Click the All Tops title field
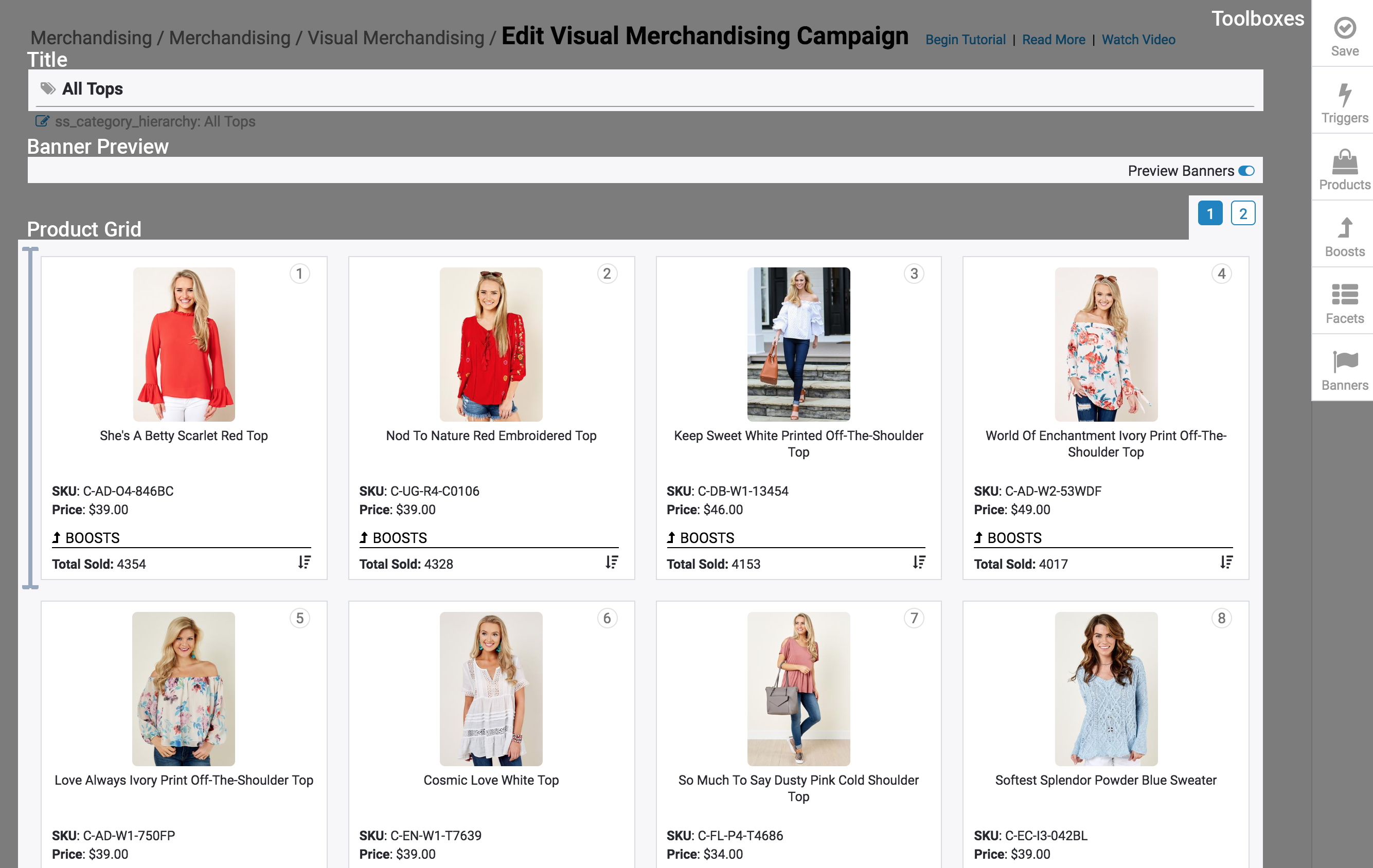 click(644, 89)
